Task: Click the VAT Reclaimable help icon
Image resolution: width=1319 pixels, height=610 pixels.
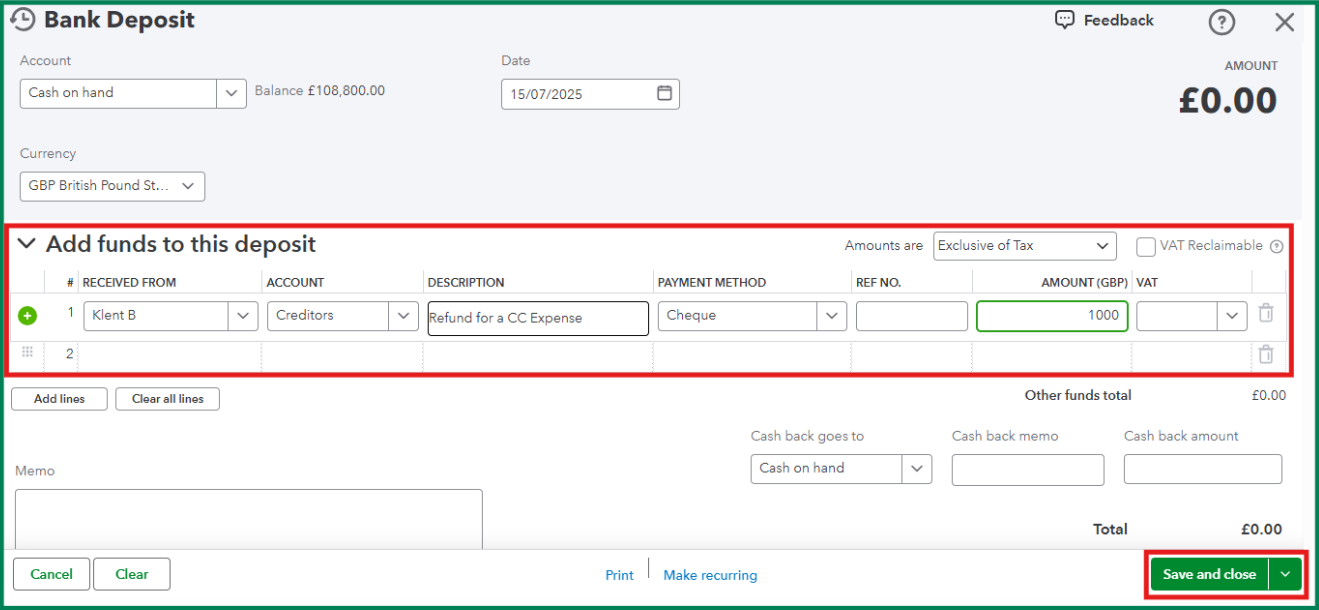Action: click(1276, 247)
